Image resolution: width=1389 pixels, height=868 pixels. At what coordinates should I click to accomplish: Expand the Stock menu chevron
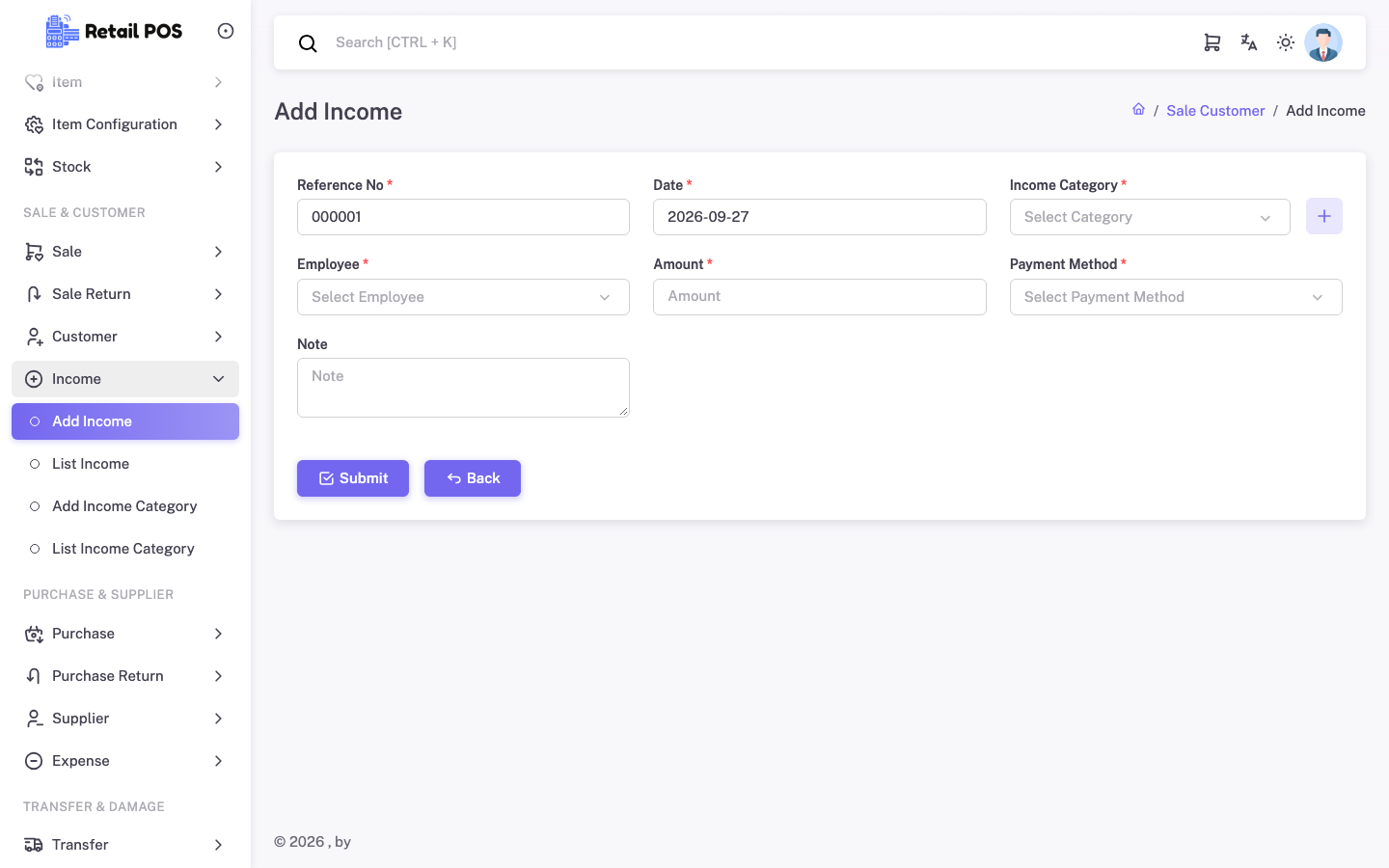coord(219,167)
